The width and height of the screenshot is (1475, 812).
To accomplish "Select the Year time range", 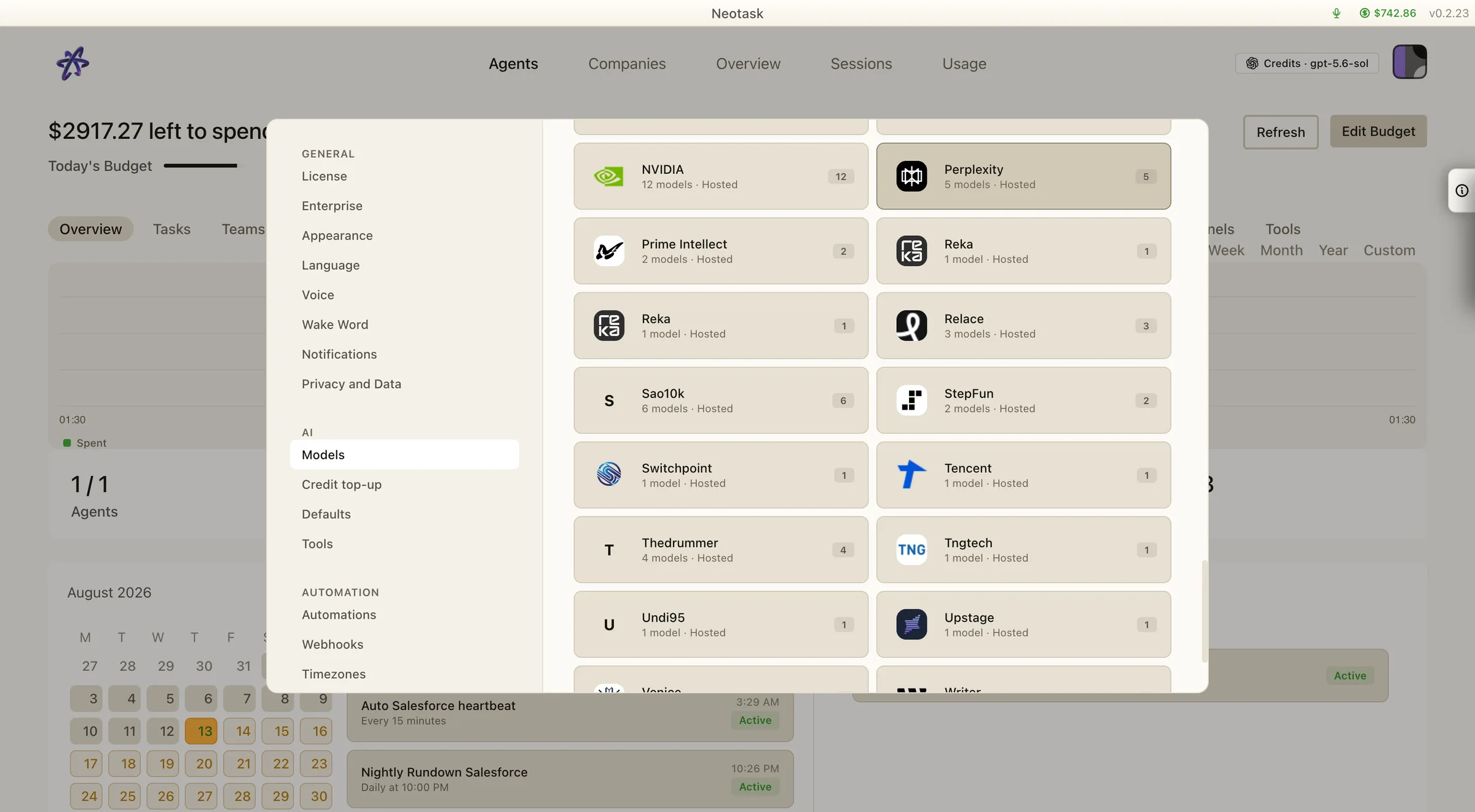I will pyautogui.click(x=1333, y=250).
